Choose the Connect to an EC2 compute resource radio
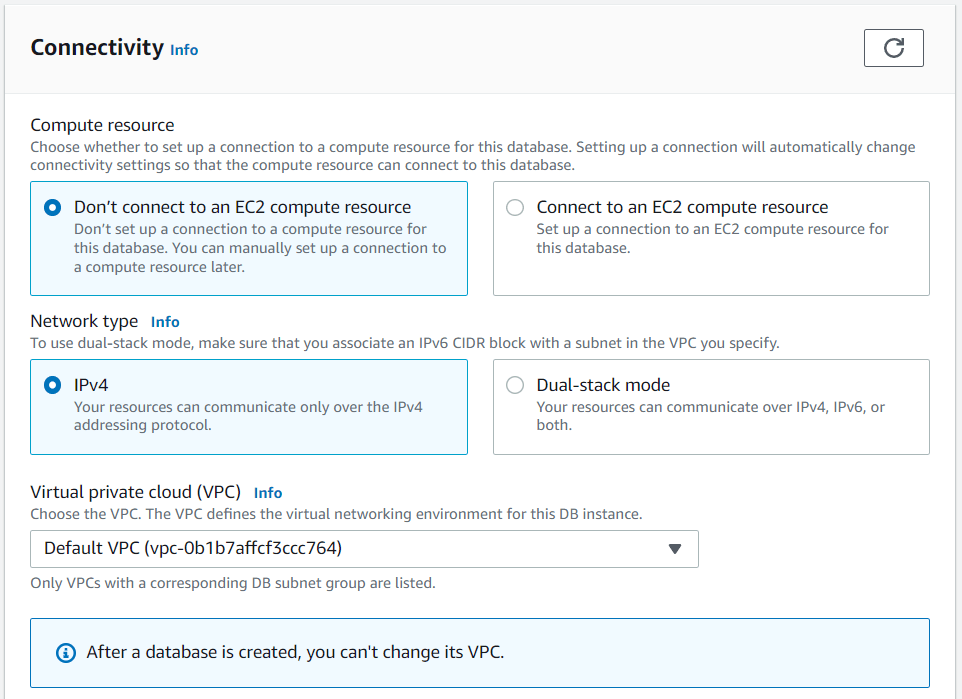The width and height of the screenshot is (962, 699). pyautogui.click(x=515, y=208)
